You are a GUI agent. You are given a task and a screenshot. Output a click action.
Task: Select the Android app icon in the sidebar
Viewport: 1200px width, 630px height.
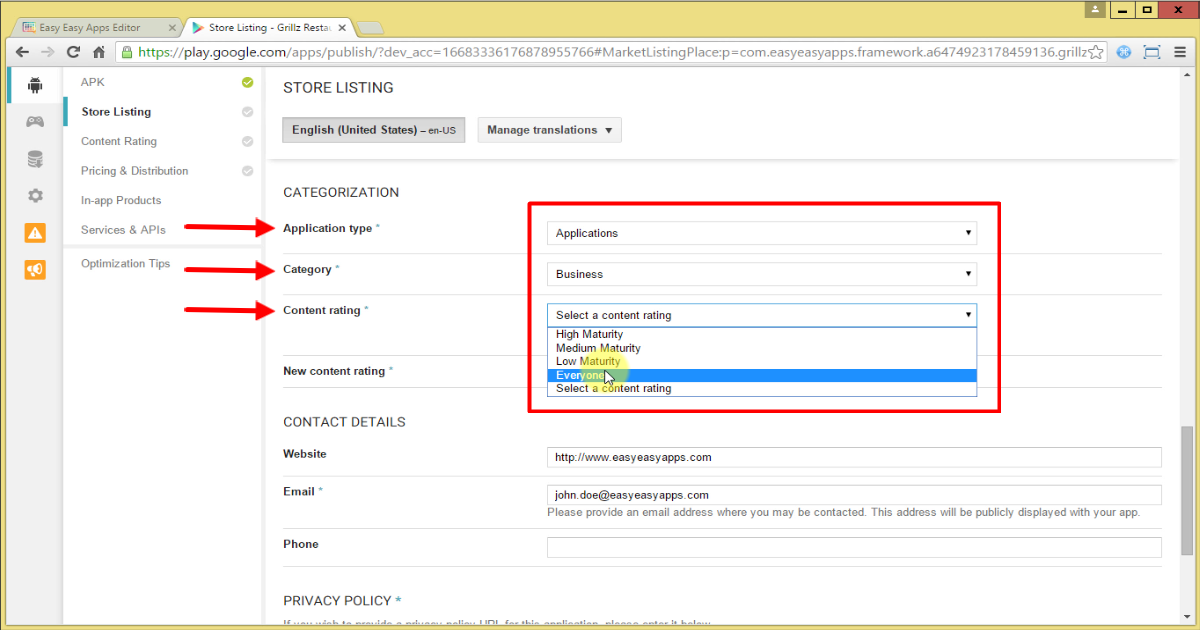tap(33, 85)
